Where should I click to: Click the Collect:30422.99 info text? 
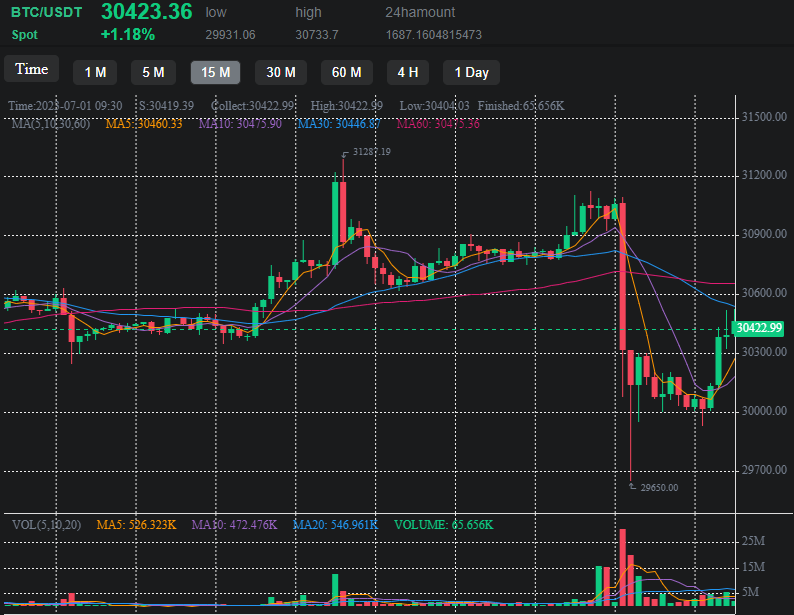tap(252, 106)
